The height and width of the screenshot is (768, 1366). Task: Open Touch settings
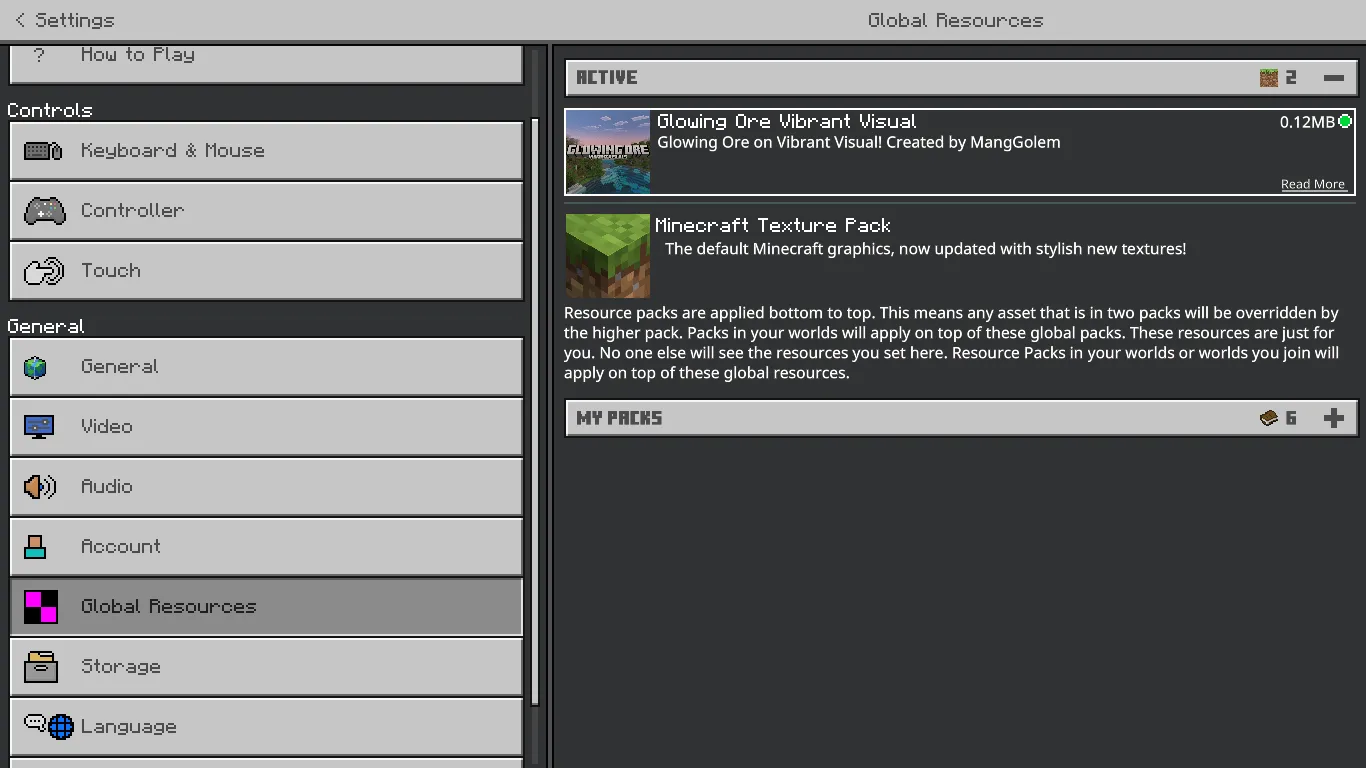266,271
